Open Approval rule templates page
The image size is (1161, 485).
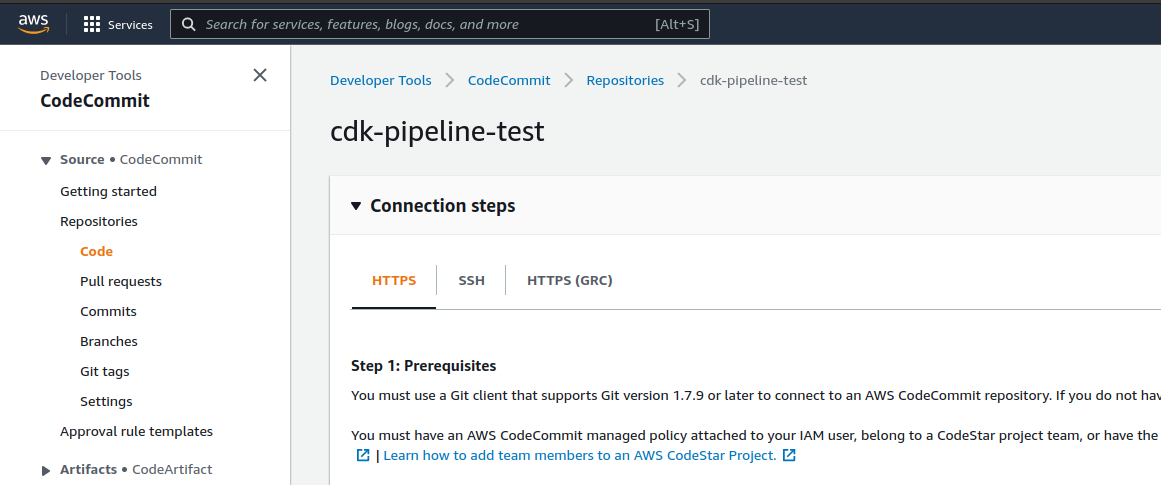coord(136,432)
